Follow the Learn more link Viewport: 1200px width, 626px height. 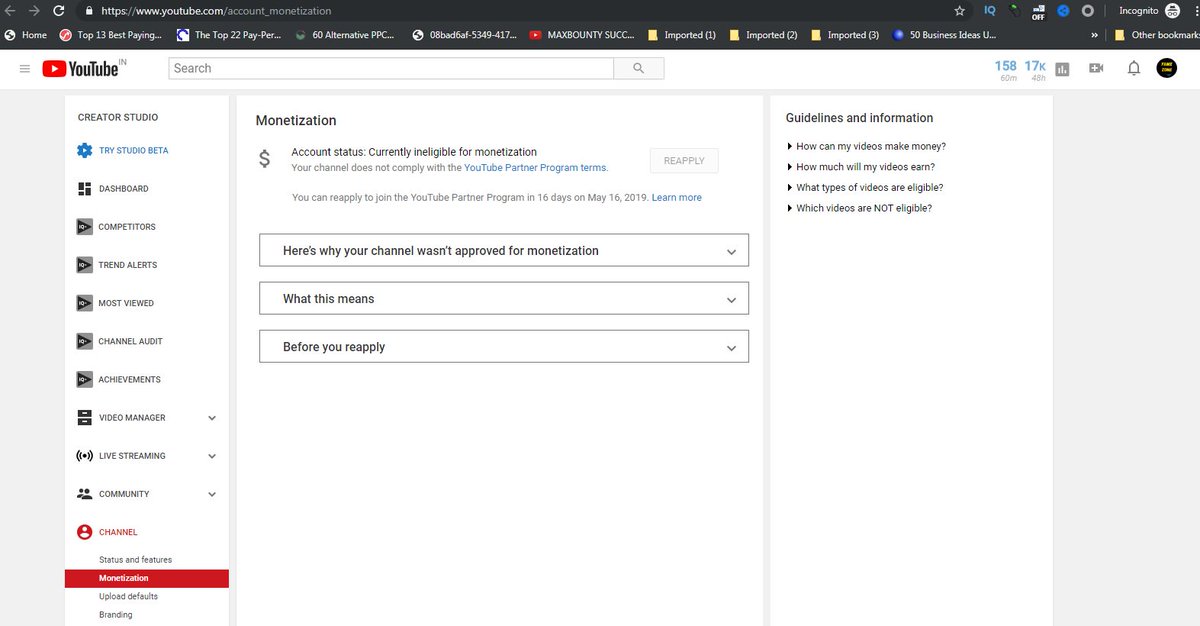677,198
